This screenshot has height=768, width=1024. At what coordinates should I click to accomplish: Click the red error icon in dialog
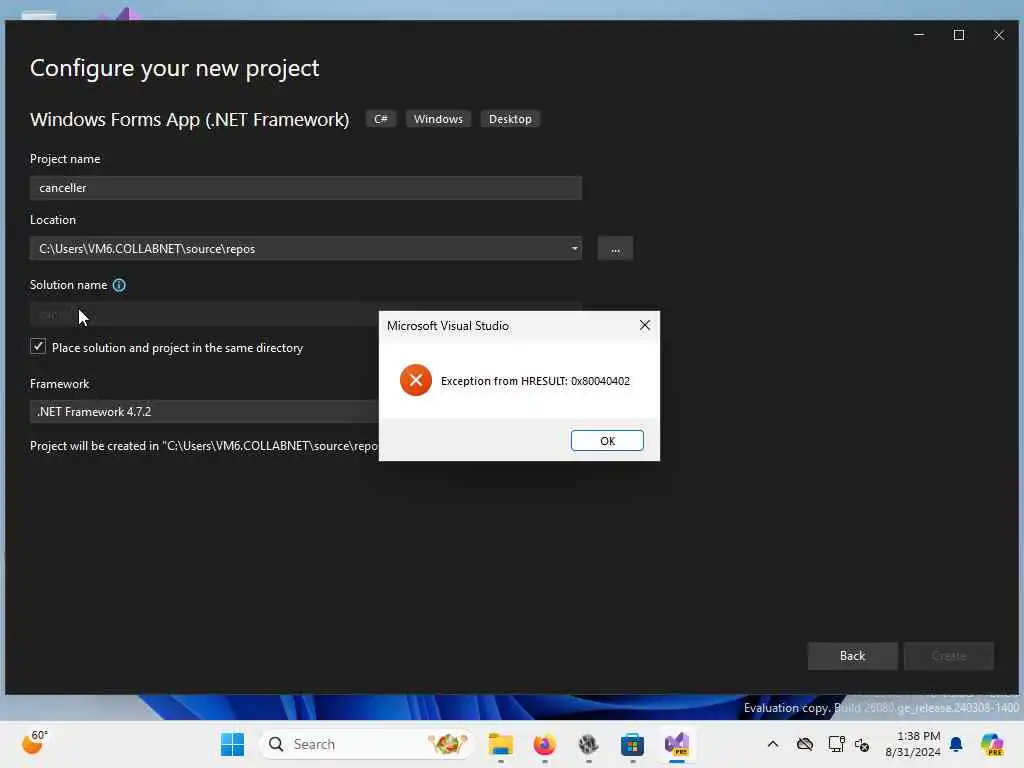pyautogui.click(x=415, y=380)
